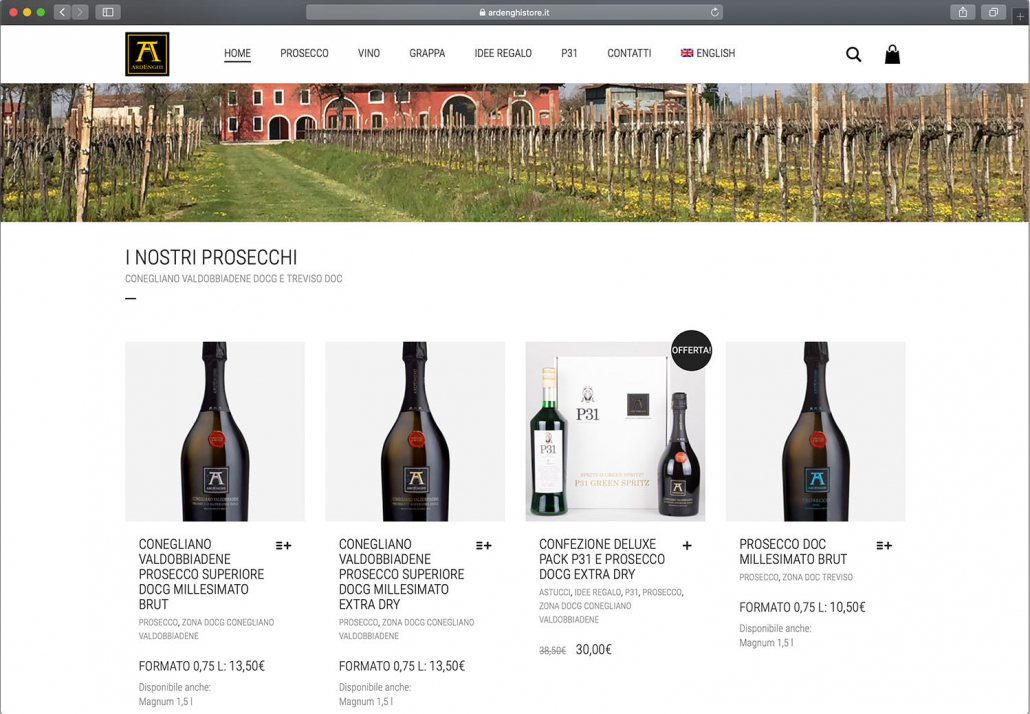Open the Prosecco menu item
The height and width of the screenshot is (714, 1030).
[304, 53]
